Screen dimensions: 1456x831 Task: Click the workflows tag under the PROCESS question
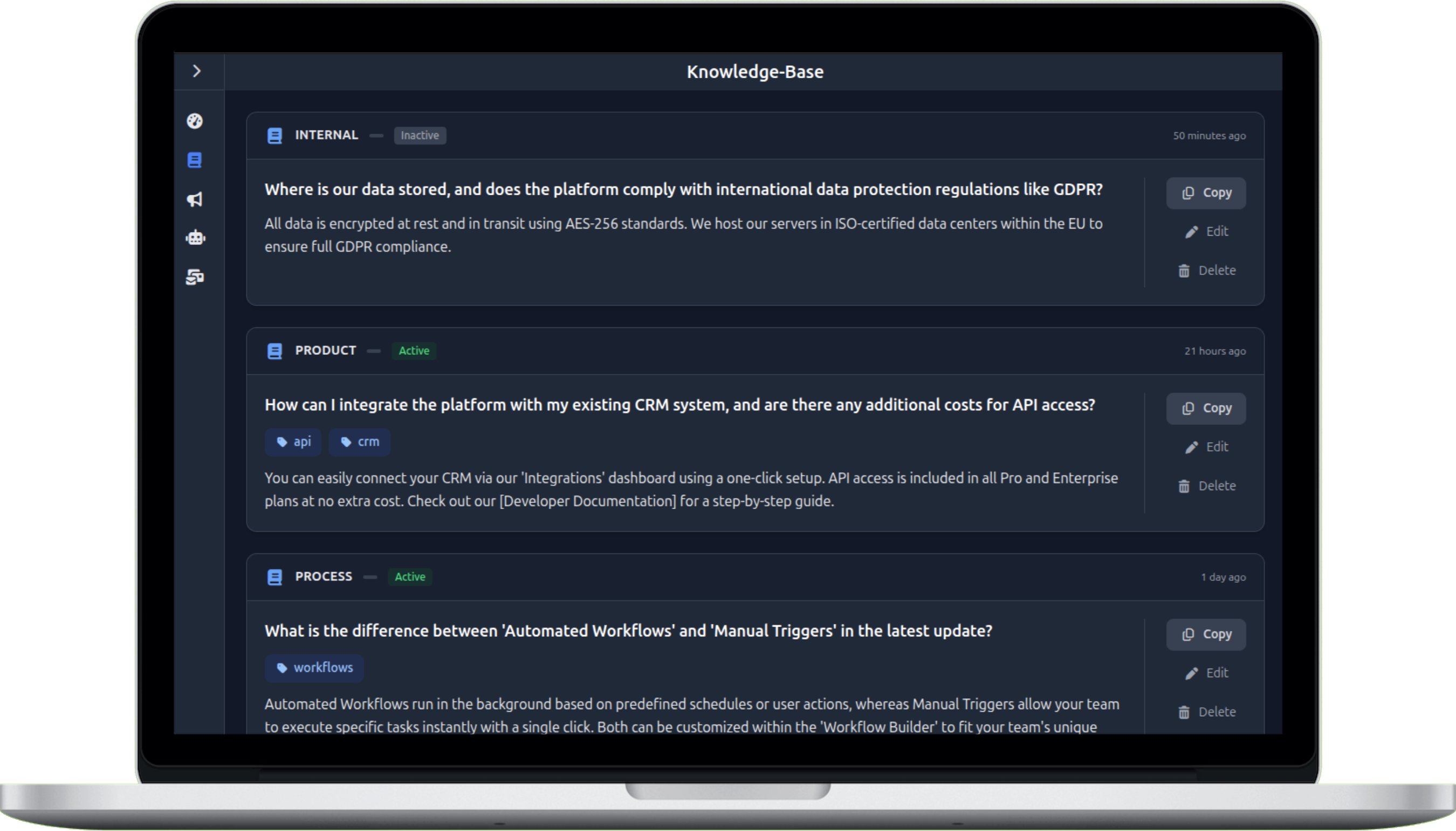(x=314, y=668)
